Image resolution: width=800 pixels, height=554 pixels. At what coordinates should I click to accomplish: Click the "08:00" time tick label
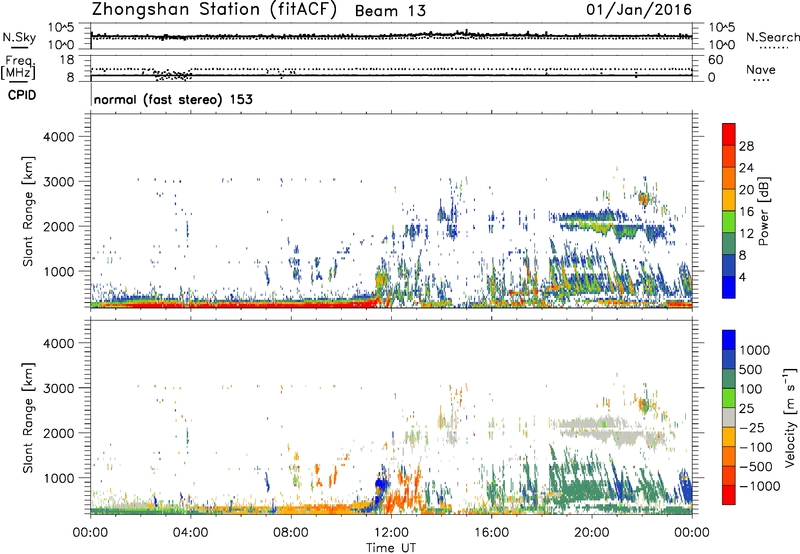[x=291, y=533]
